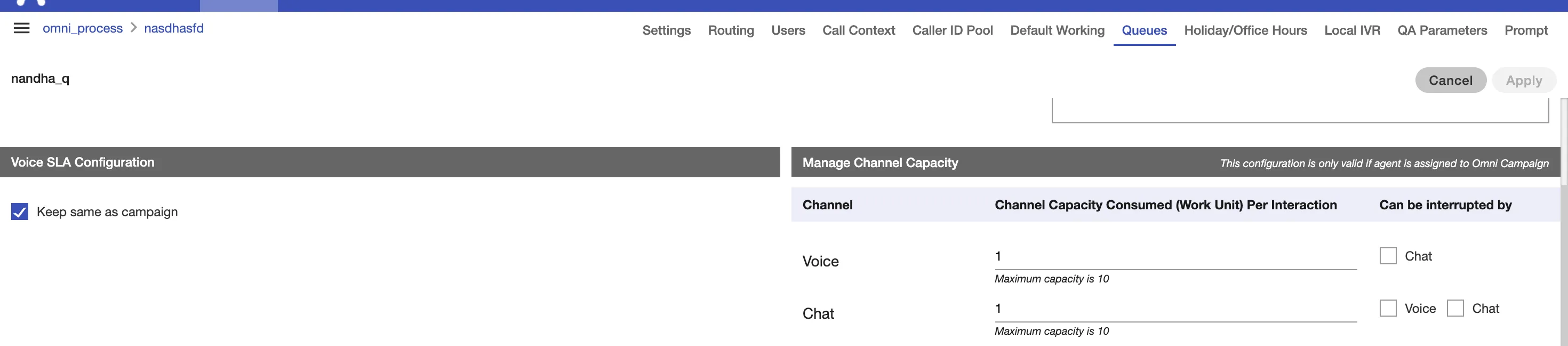The height and width of the screenshot is (346, 1568).
Task: Open the QA Parameters tab
Action: pos(1442,30)
